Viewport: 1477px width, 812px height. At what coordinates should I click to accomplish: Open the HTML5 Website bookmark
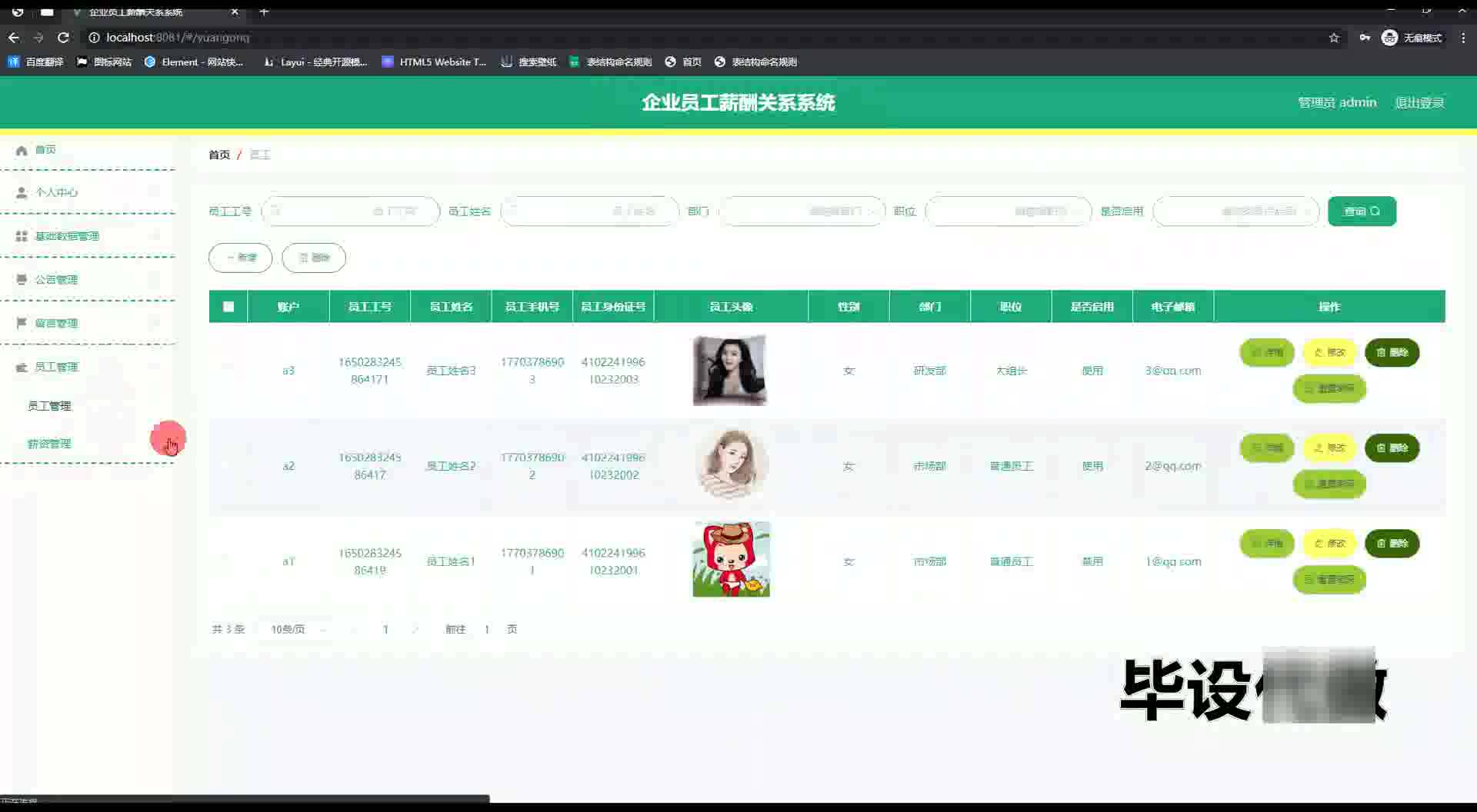pos(435,62)
